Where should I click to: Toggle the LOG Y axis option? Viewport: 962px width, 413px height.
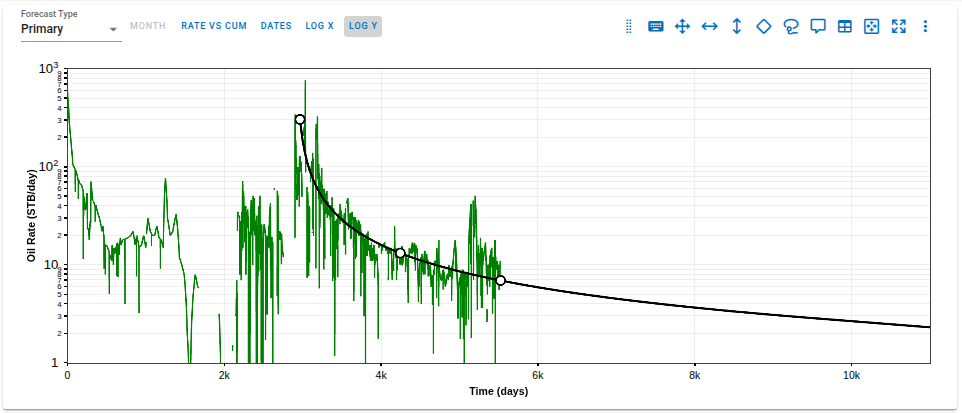click(x=362, y=26)
